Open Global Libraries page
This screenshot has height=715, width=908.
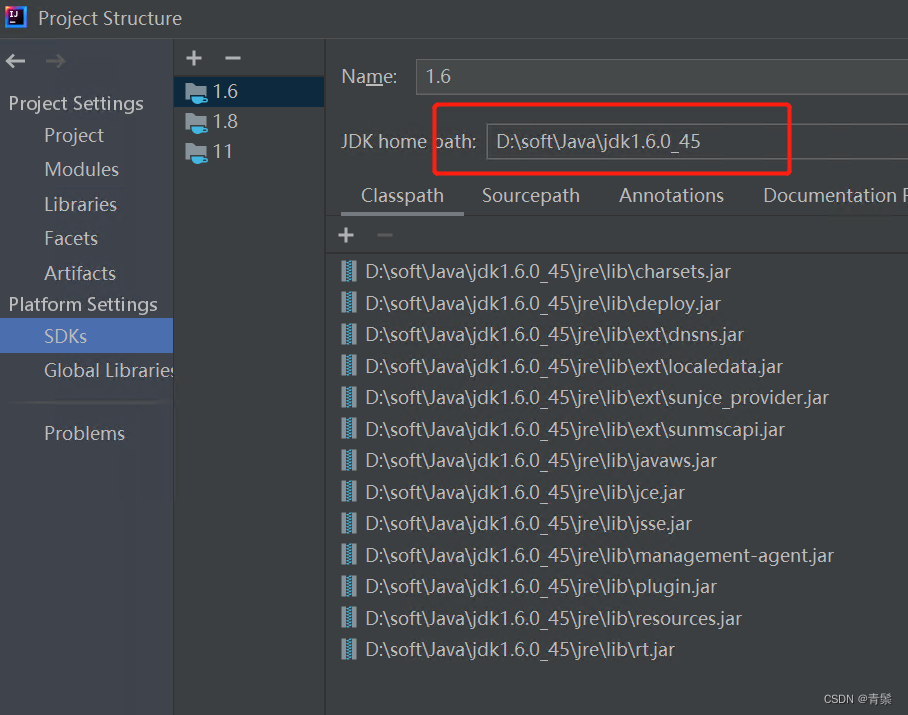[x=109, y=371]
